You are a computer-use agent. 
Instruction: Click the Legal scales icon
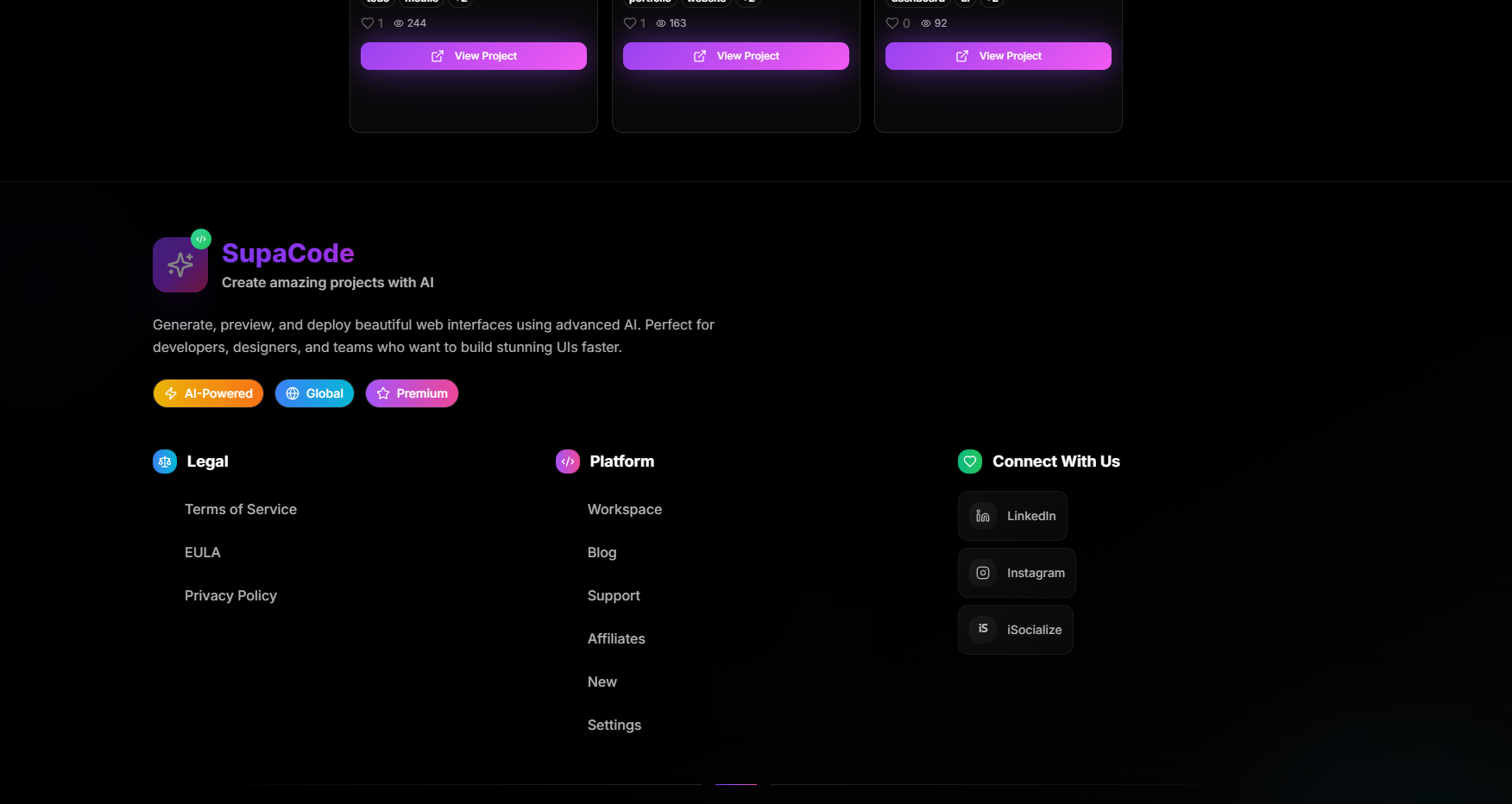click(x=165, y=462)
